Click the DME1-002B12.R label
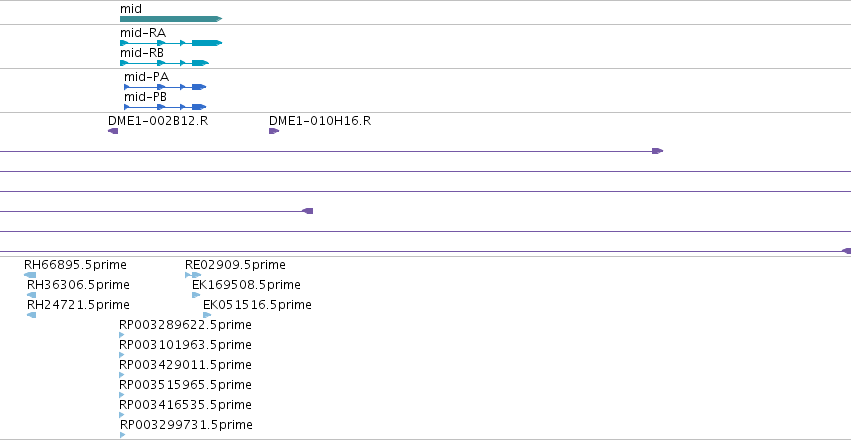 tap(158, 120)
